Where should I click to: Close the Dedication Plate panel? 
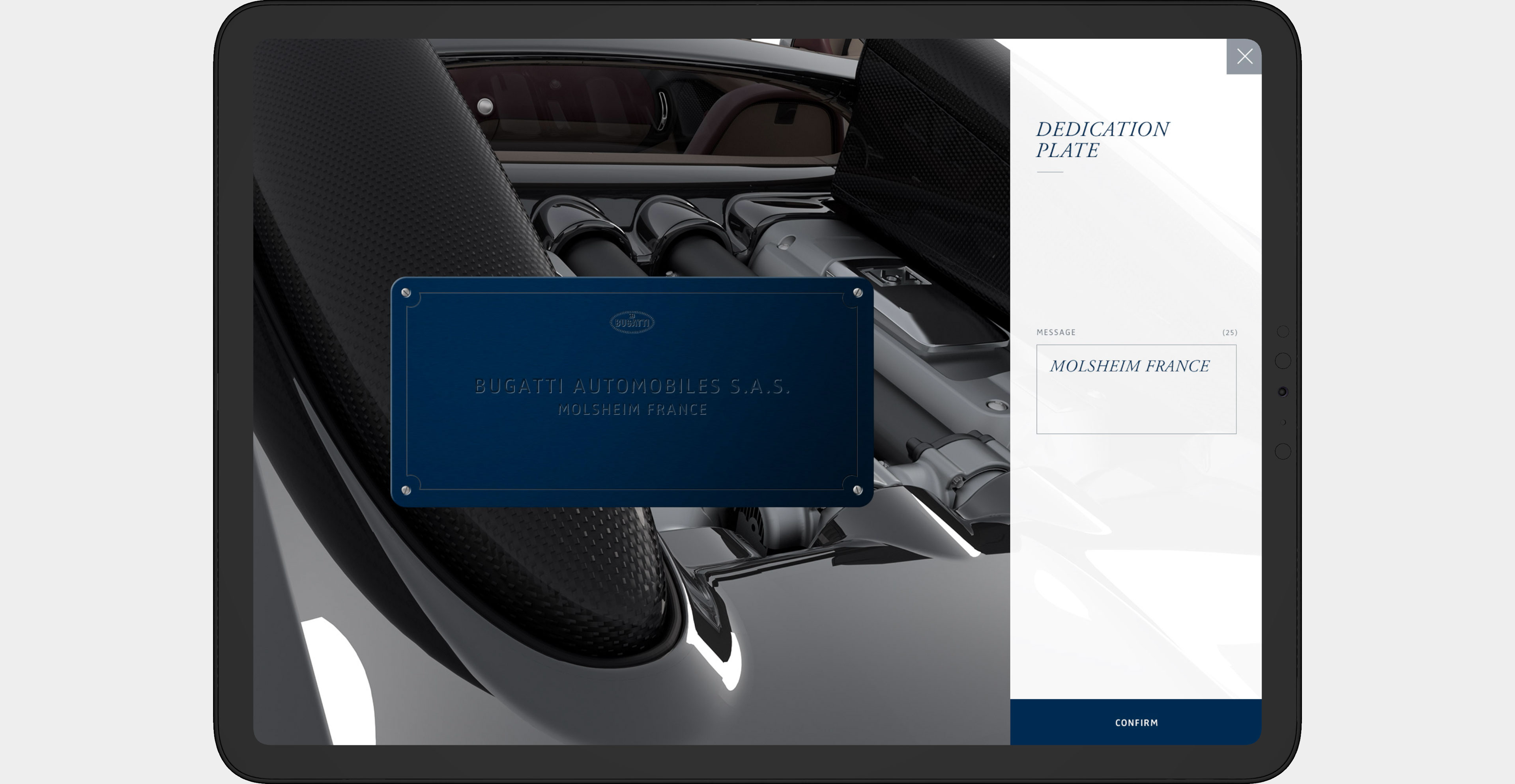tap(1244, 56)
